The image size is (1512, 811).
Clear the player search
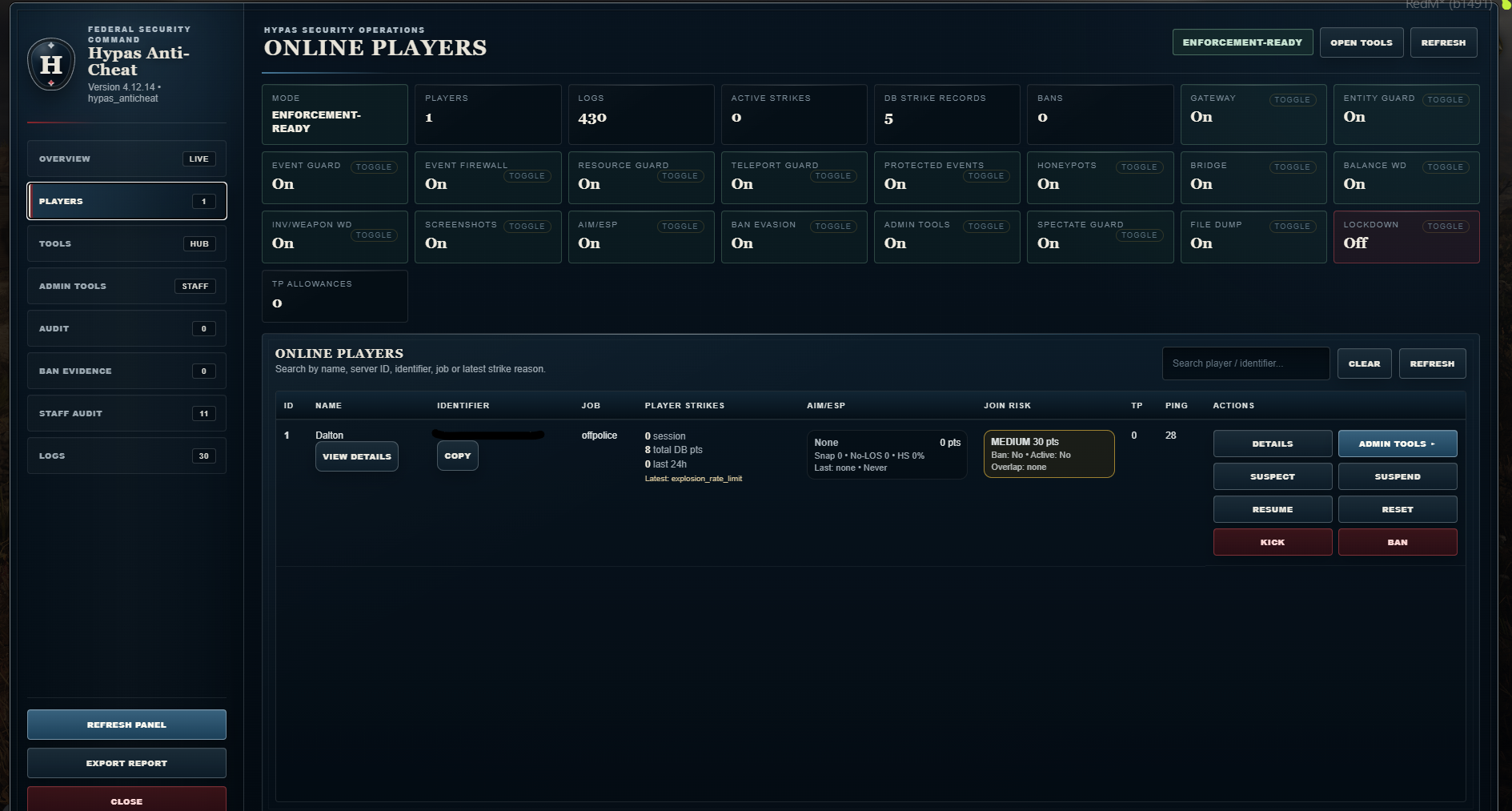(x=1364, y=363)
